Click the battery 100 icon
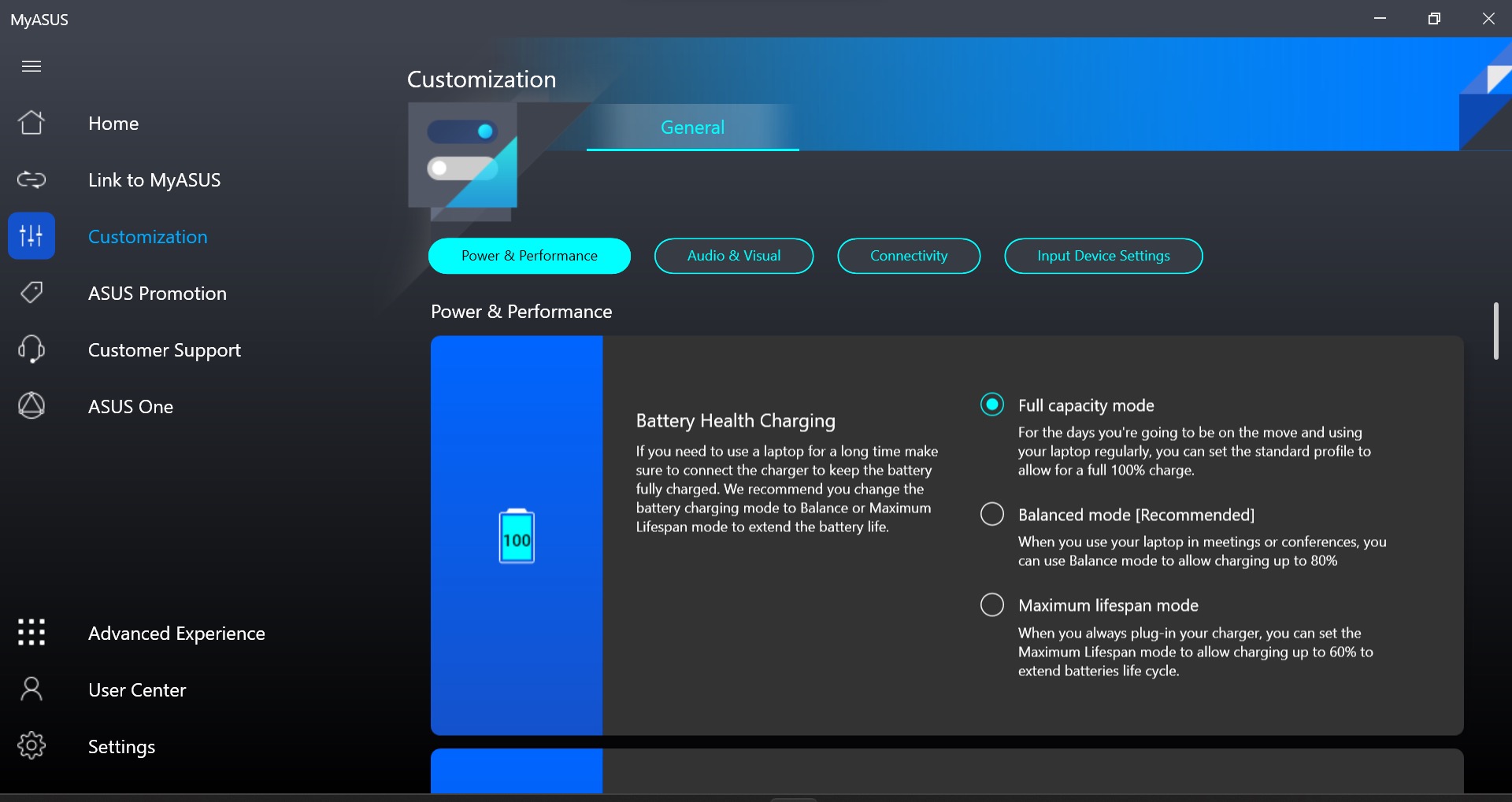1512x802 pixels. tap(517, 536)
